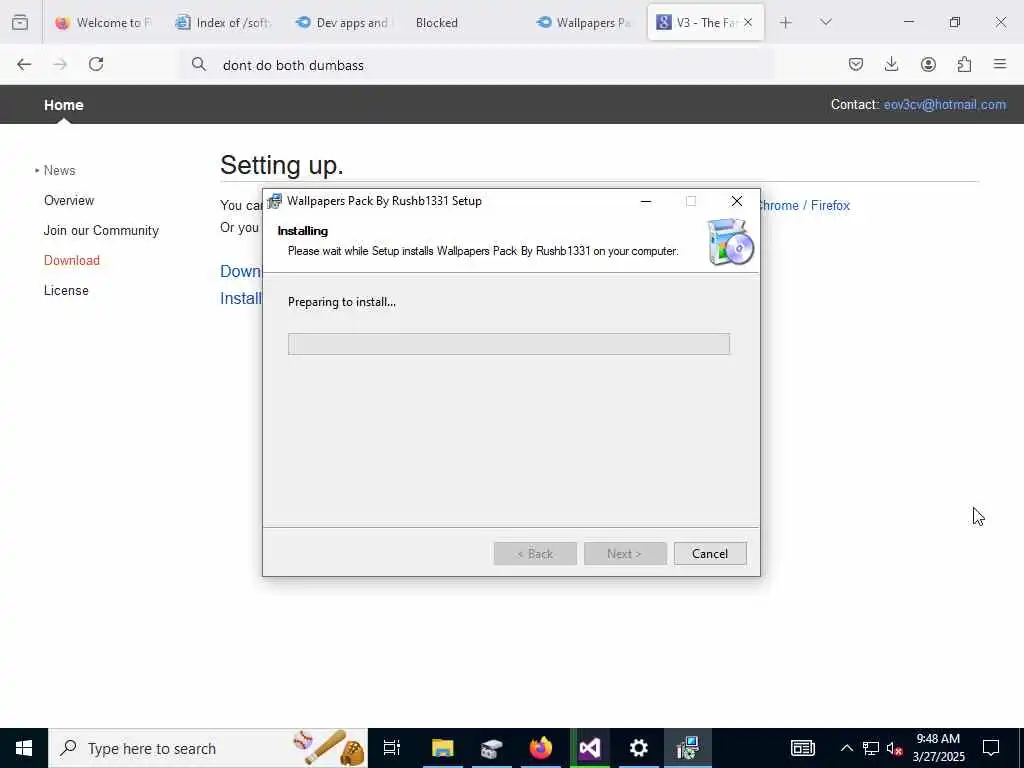Switch to the 'Welcome to' tab
This screenshot has height=768, width=1024.
point(103,22)
